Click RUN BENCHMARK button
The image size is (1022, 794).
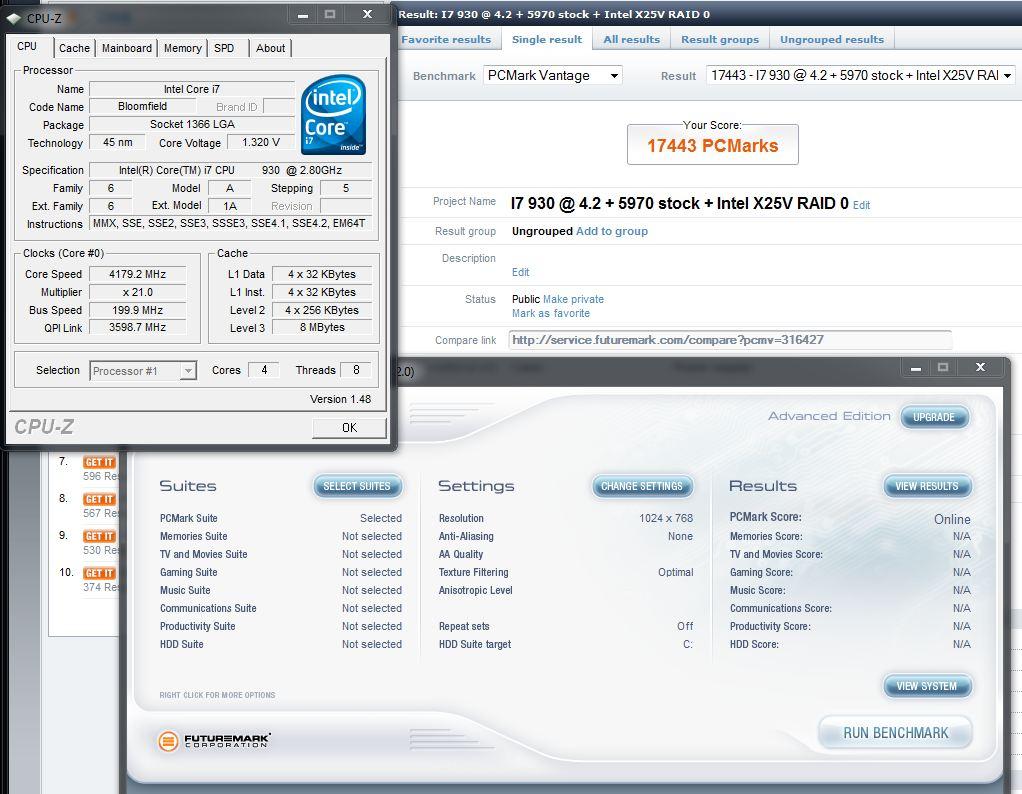896,733
